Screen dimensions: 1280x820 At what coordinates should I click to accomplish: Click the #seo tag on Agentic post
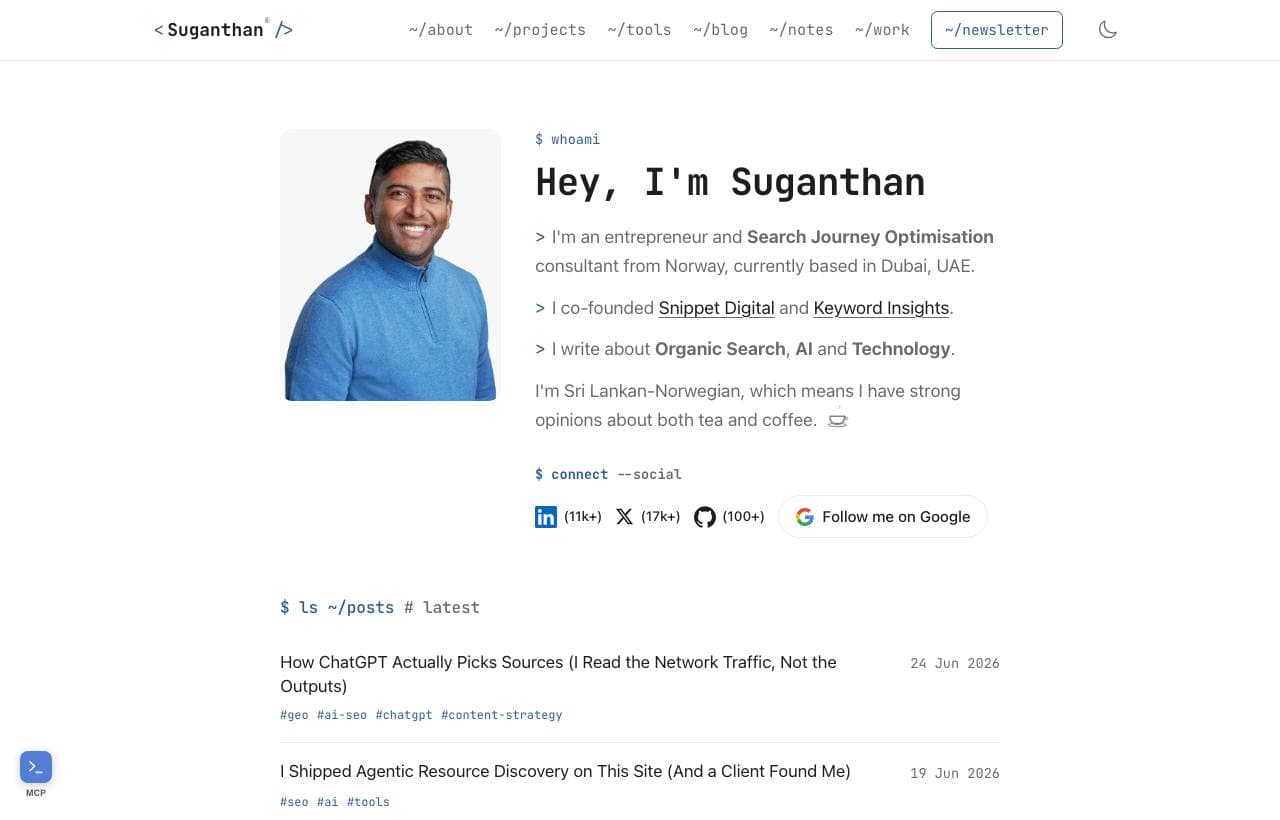(294, 802)
